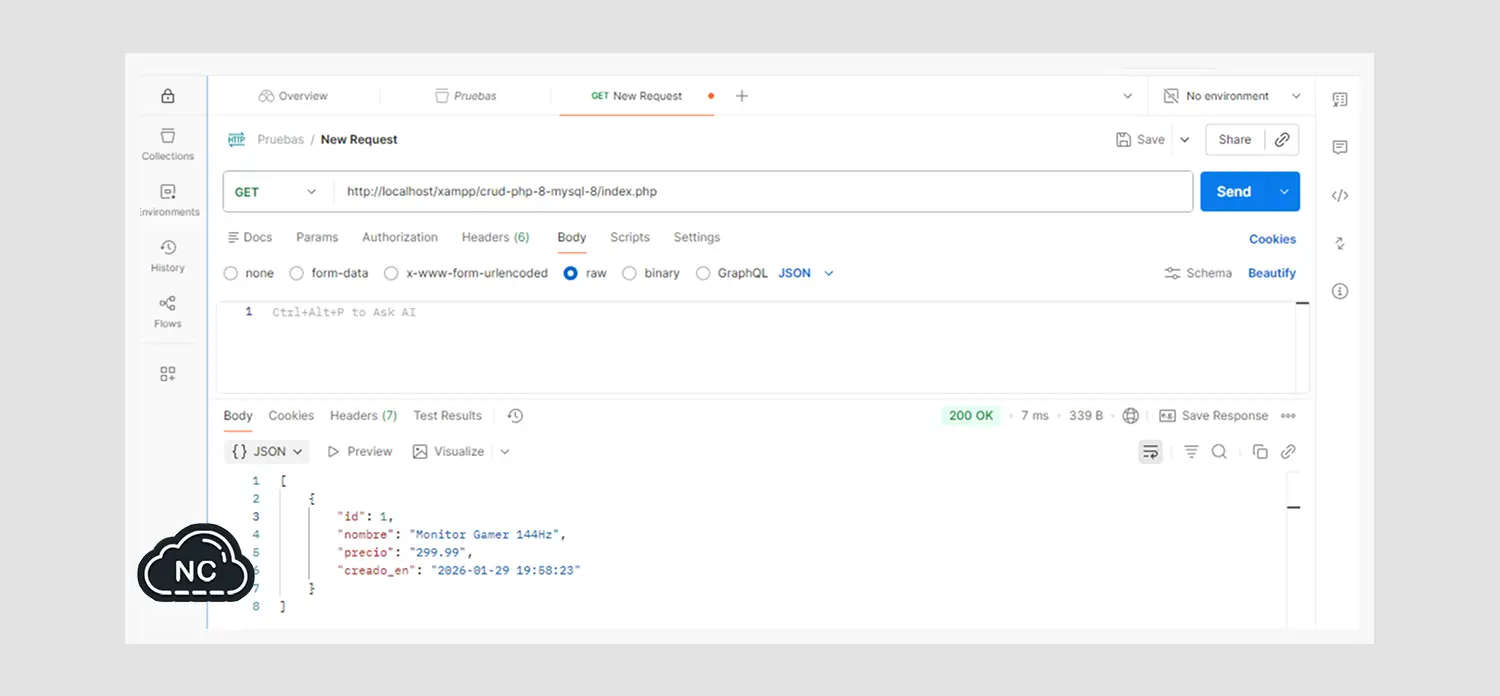Image resolution: width=1500 pixels, height=696 pixels.
Task: Open the request Params tab
Action: (317, 237)
